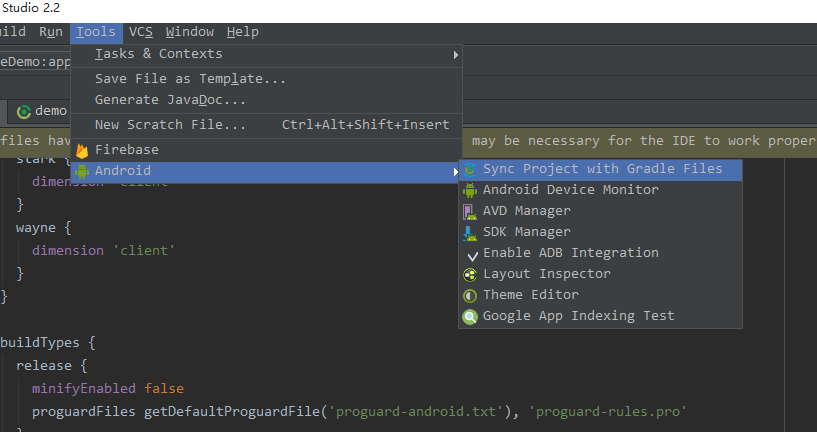This screenshot has height=432, width=817.
Task: Open the Run menu
Action: pos(51,32)
